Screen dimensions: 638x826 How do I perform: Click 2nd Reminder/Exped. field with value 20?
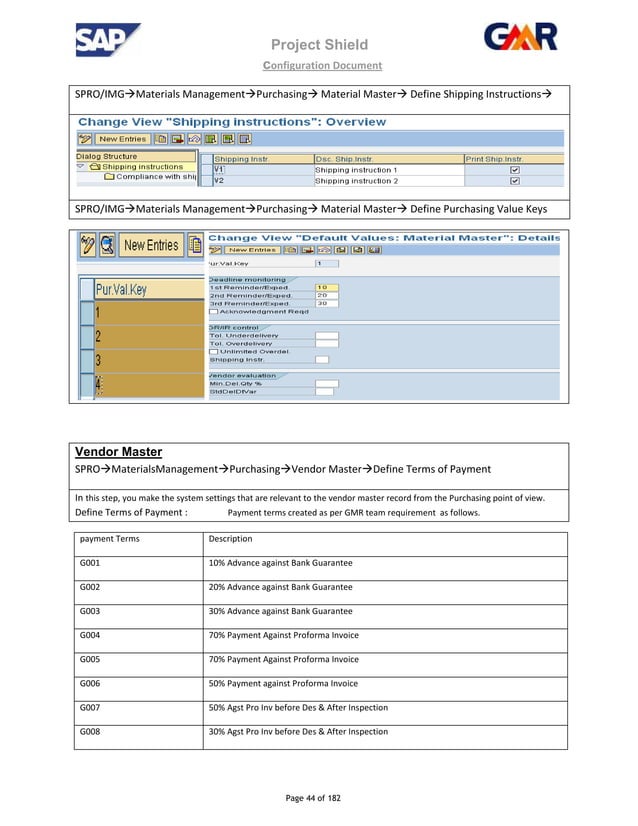click(327, 296)
